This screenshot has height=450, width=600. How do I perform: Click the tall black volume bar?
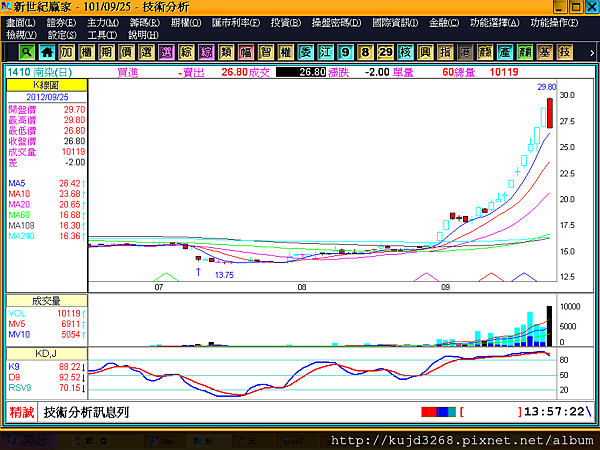tap(549, 326)
